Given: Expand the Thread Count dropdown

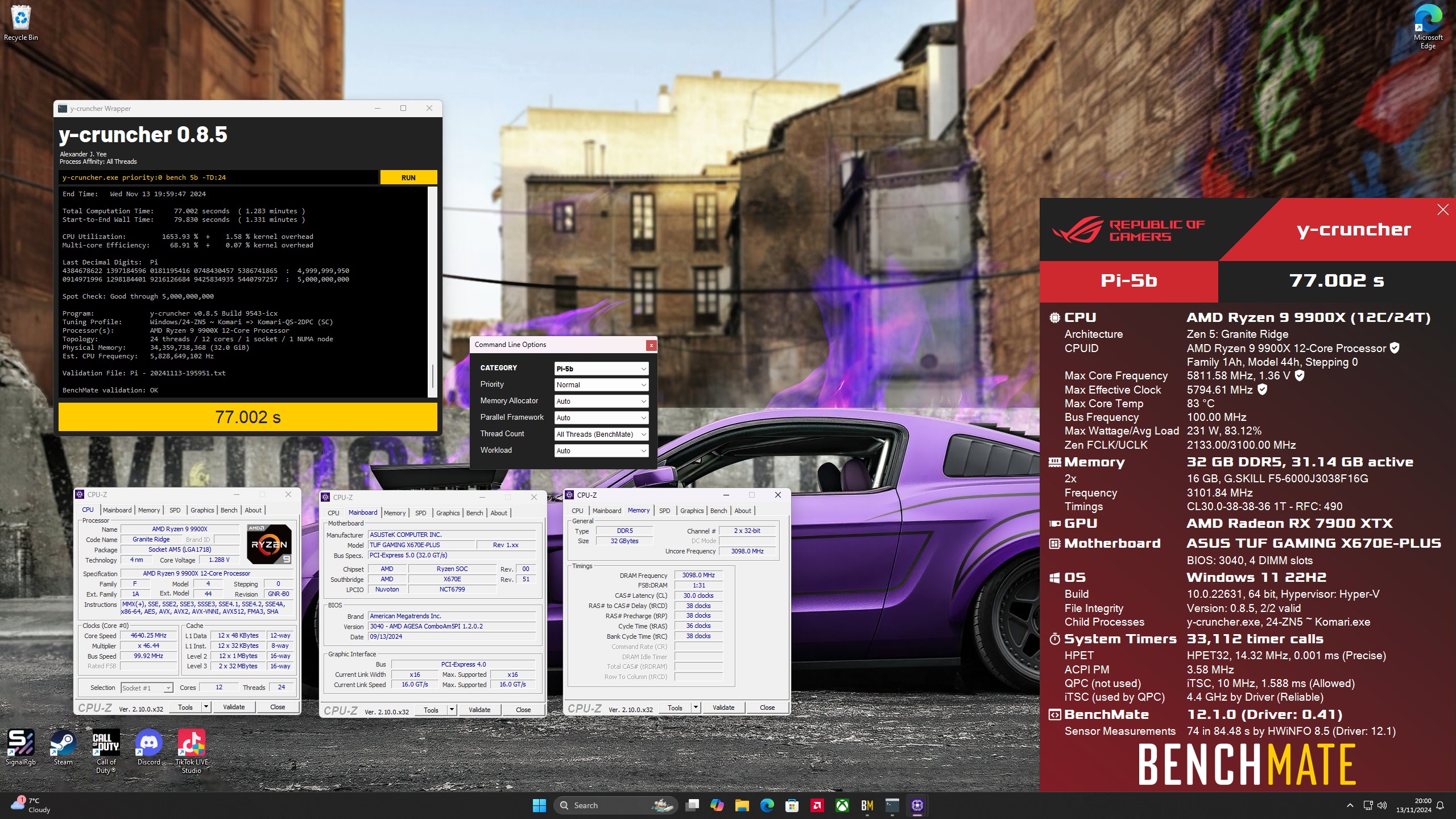Looking at the screenshot, I should point(601,435).
